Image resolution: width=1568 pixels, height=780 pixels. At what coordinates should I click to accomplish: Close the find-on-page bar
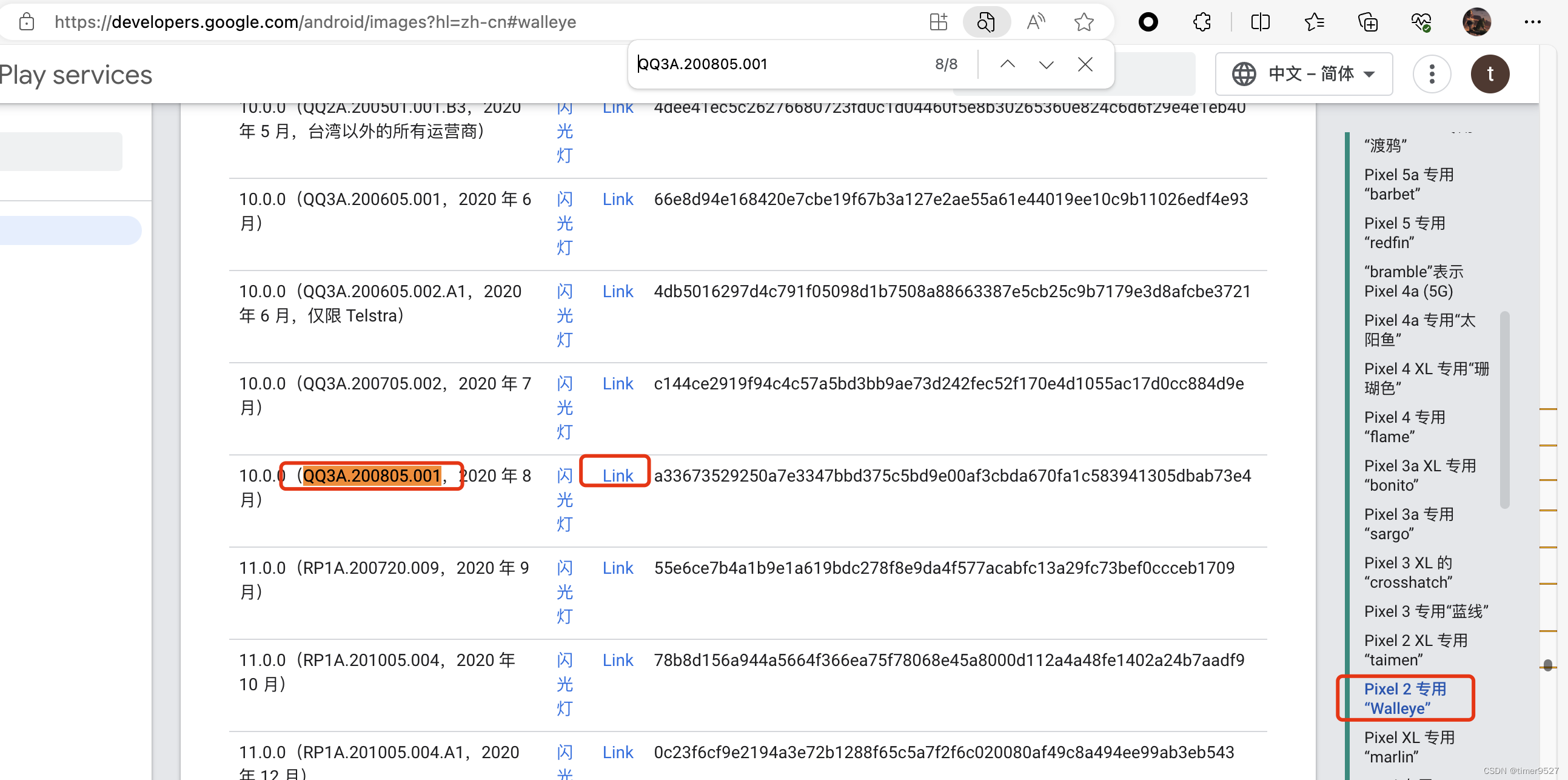tap(1085, 64)
